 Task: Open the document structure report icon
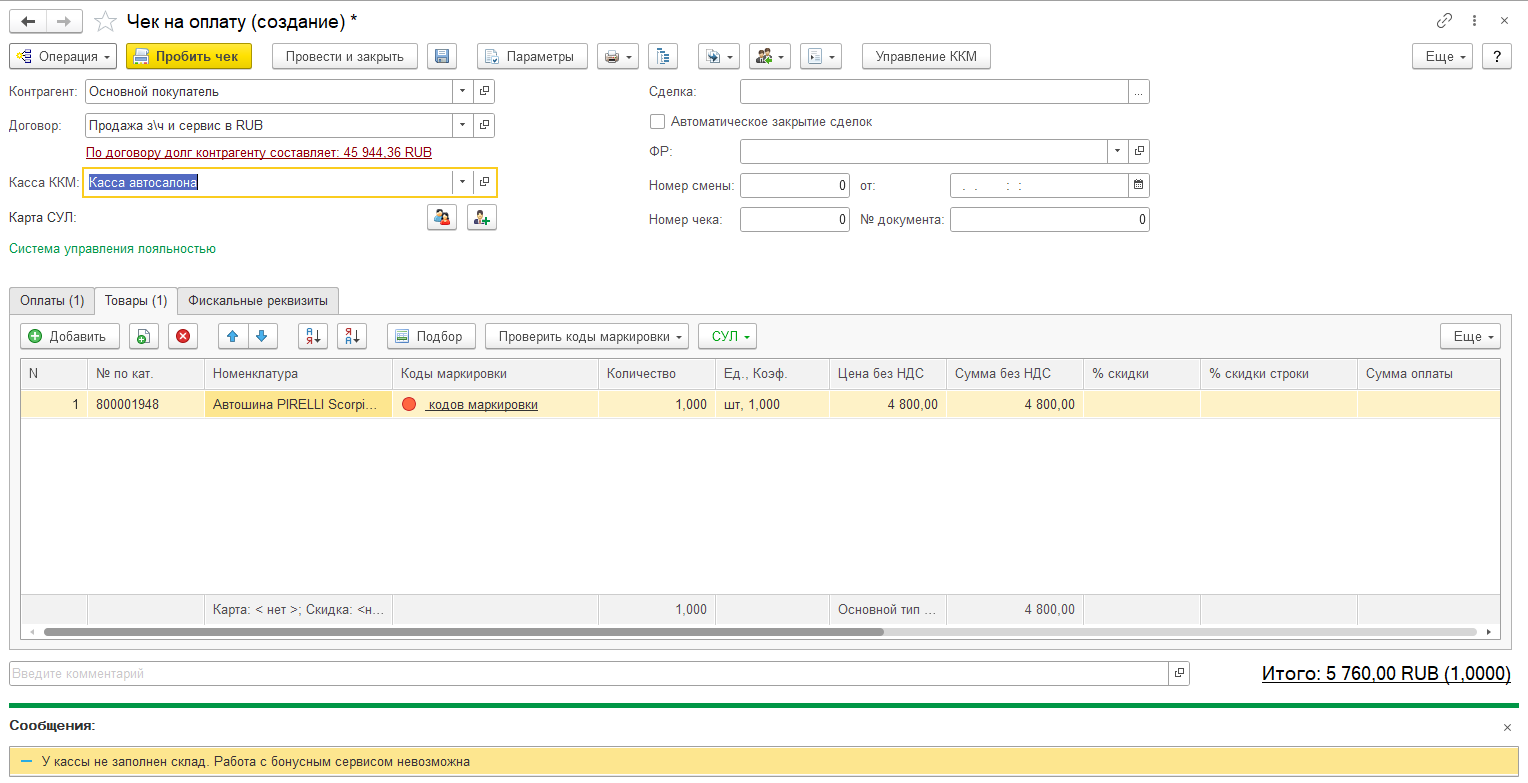663,57
